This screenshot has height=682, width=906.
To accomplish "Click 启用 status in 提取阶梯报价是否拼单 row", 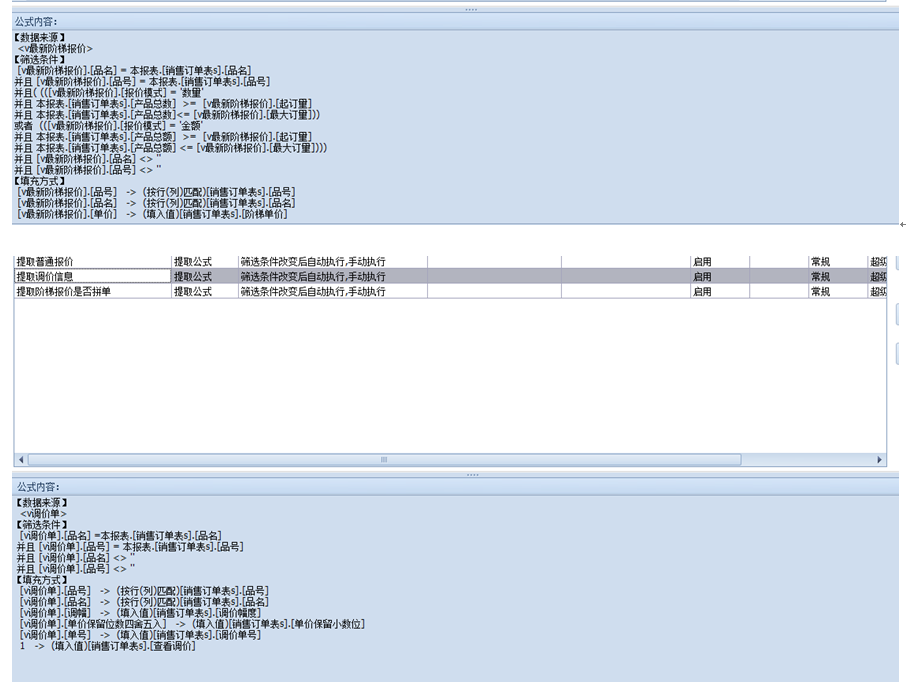I will [x=719, y=291].
